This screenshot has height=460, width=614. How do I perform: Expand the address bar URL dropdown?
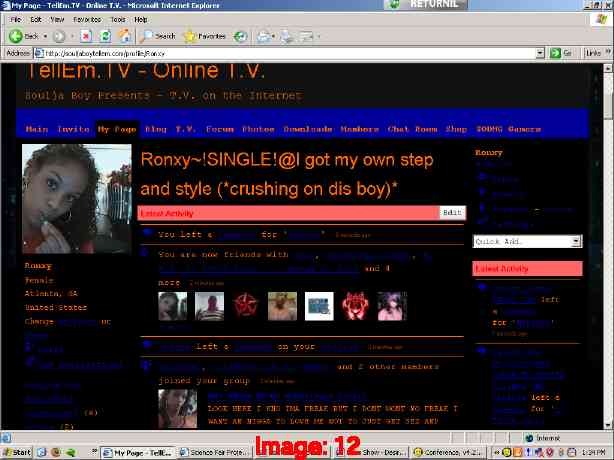(540, 53)
